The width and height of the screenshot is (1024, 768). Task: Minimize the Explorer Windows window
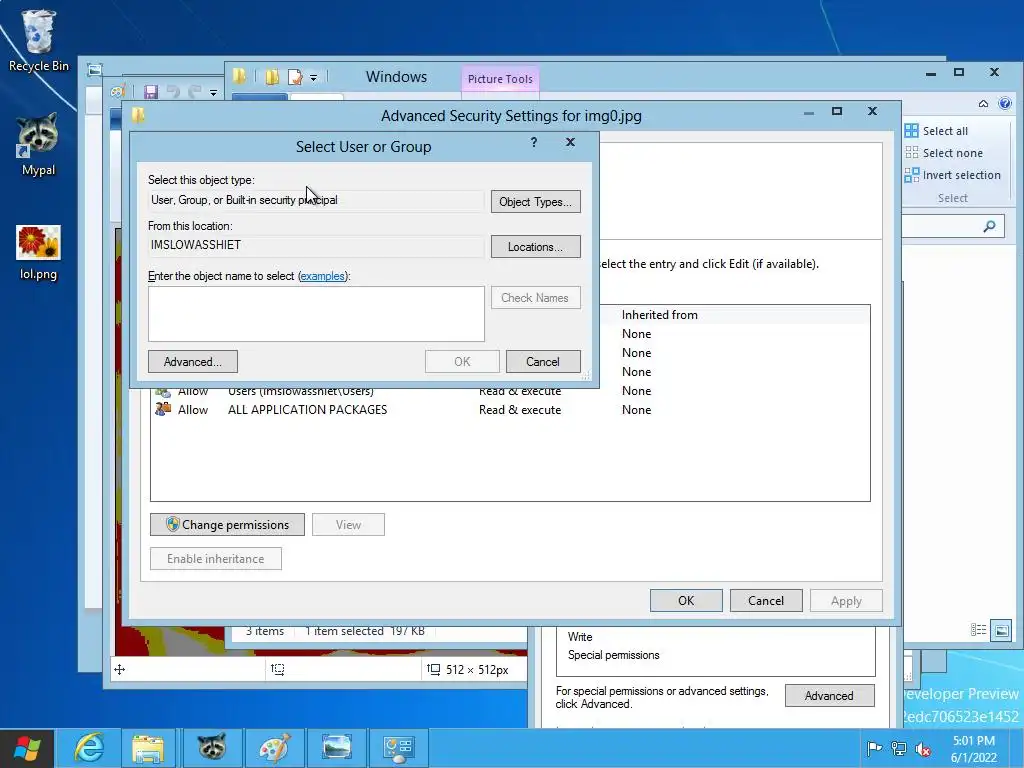[931, 73]
